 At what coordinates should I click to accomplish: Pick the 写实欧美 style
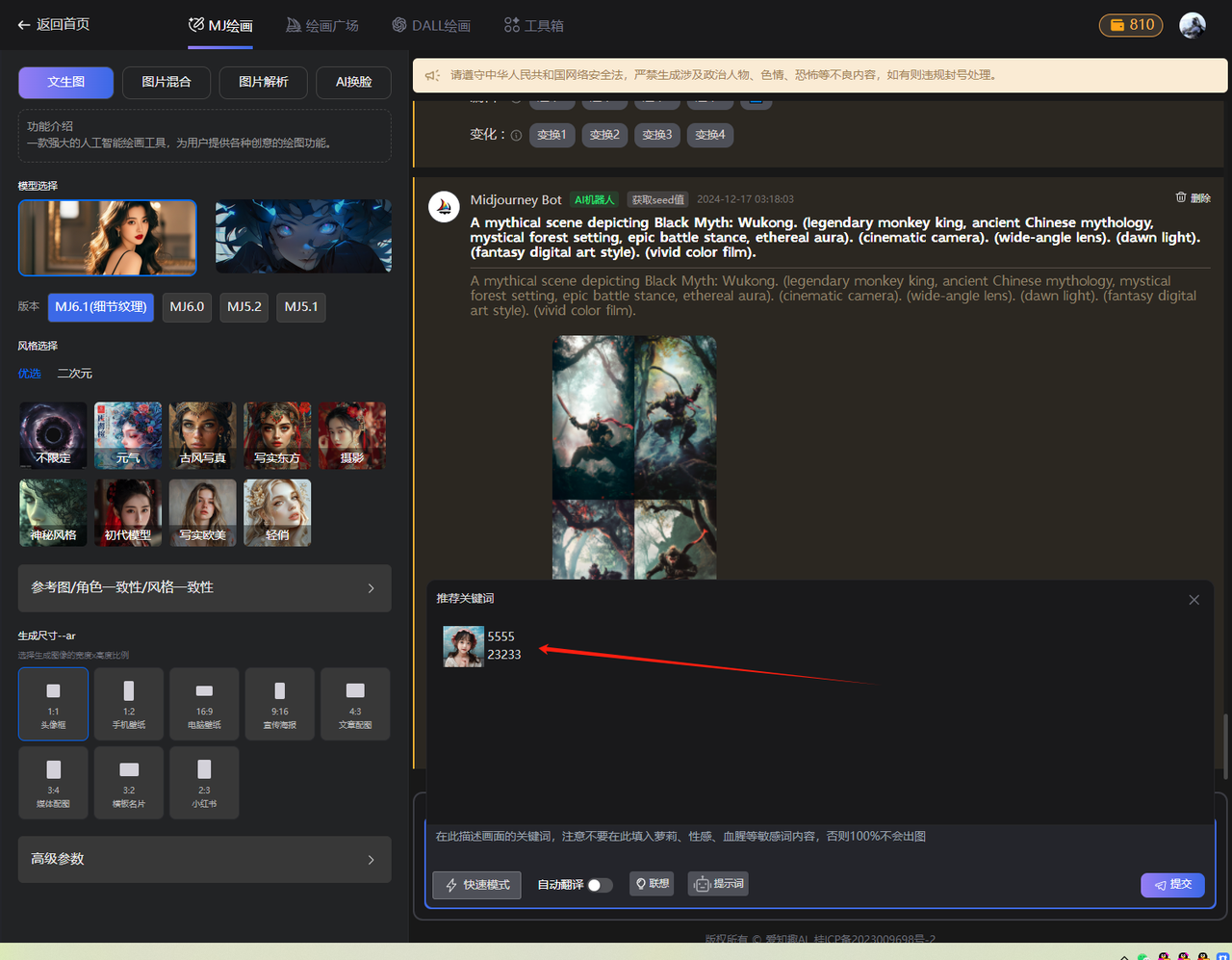[x=202, y=512]
